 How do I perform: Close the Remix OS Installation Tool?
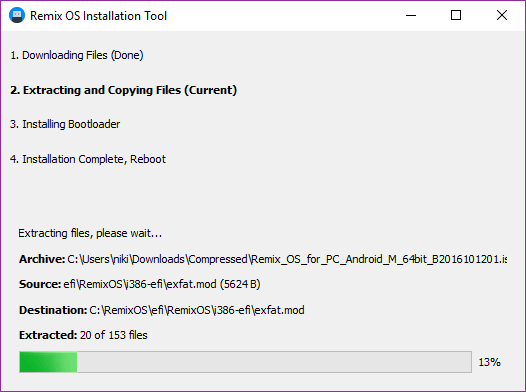coord(502,15)
